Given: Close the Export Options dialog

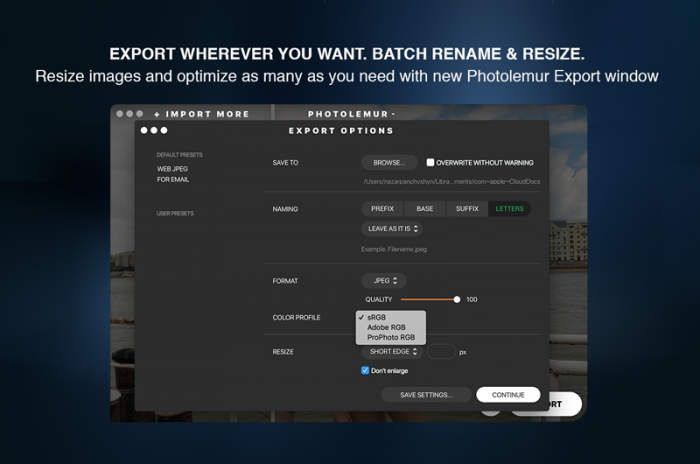Looking at the screenshot, I should click(144, 130).
